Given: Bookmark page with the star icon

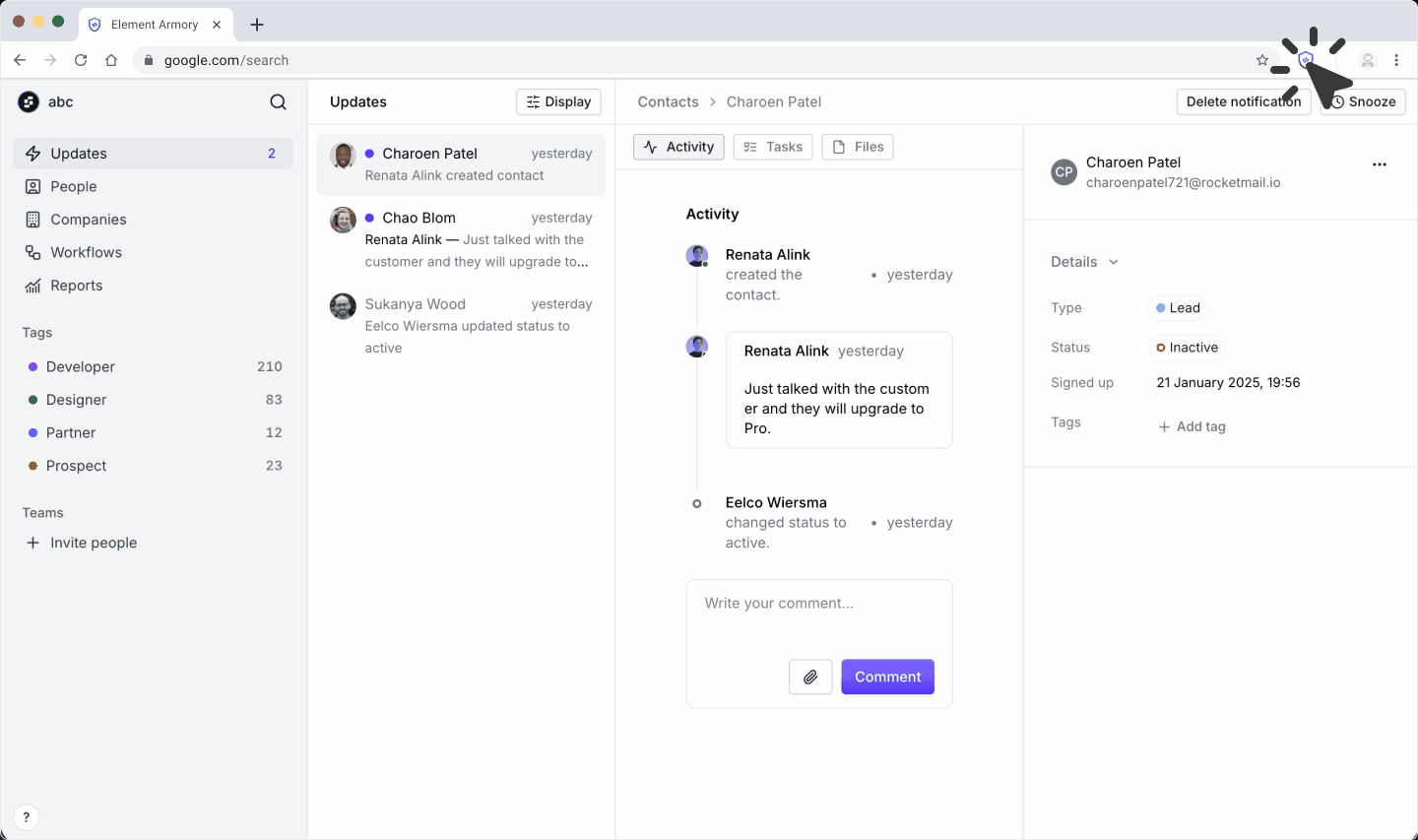Looking at the screenshot, I should coord(1262,60).
